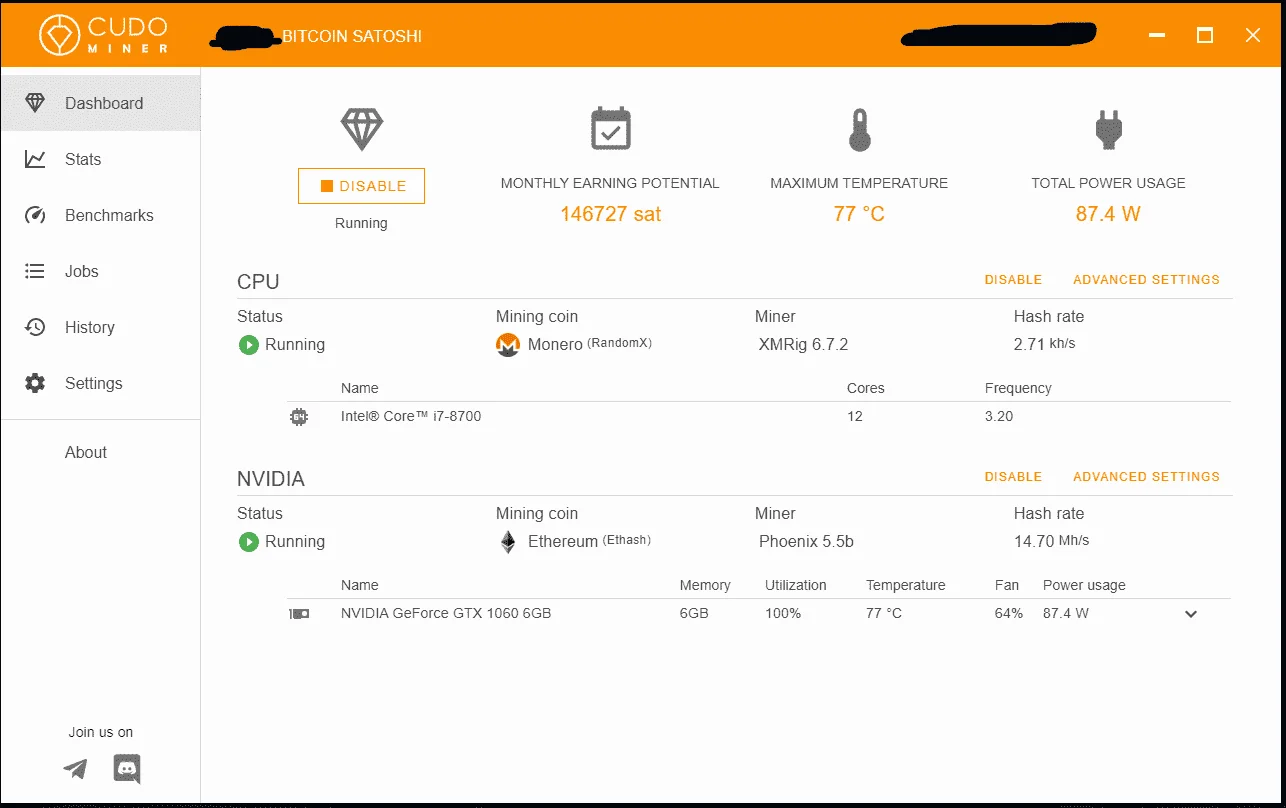Click the 77 °C maximum temperature value

tap(859, 214)
